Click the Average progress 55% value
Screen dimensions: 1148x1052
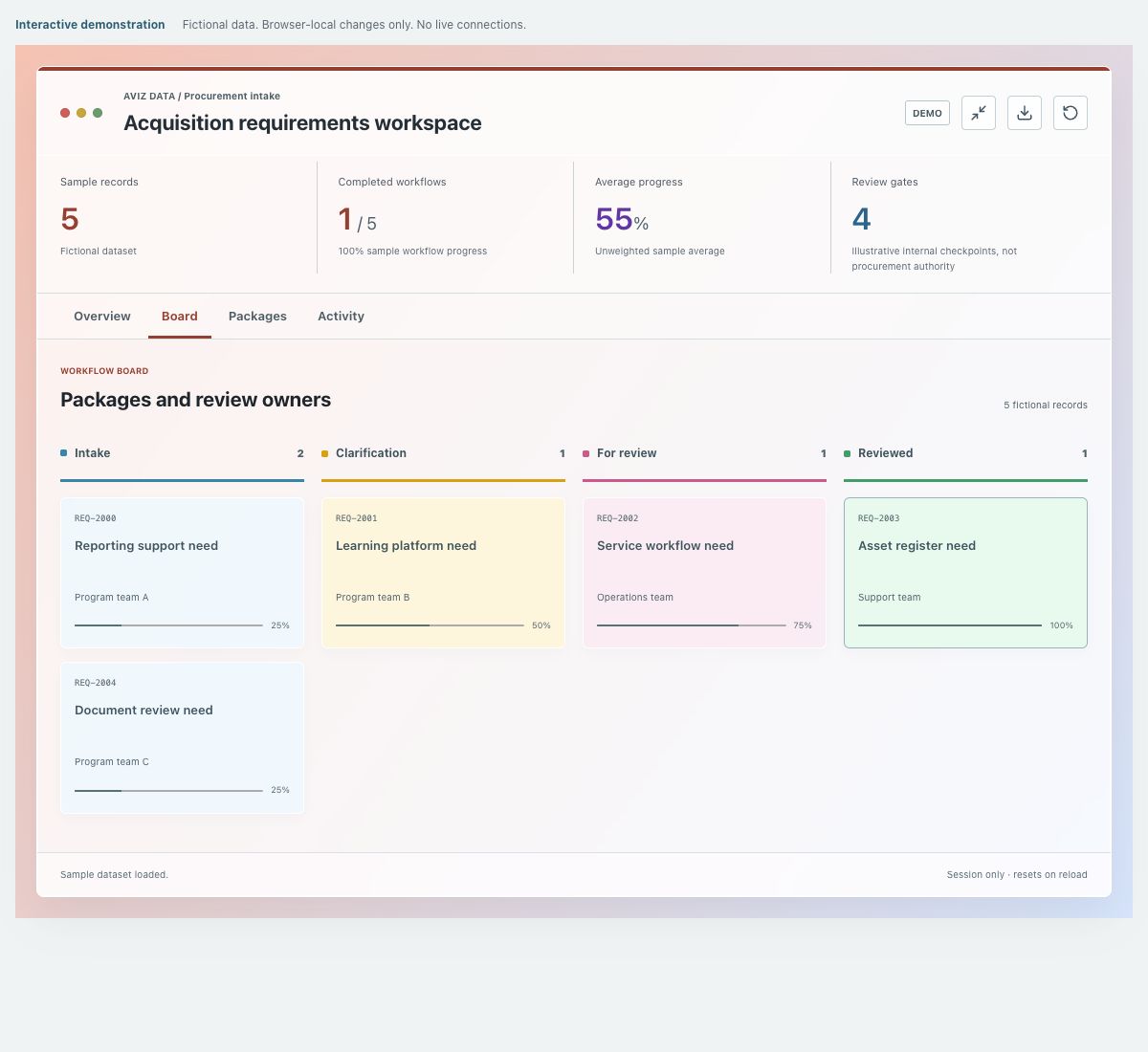pyautogui.click(x=622, y=220)
